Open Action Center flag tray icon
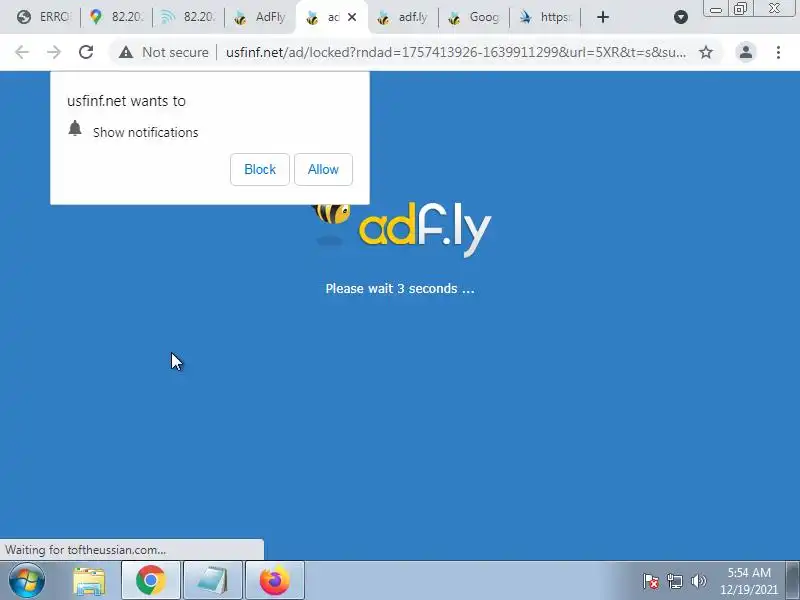The height and width of the screenshot is (600, 800). [x=651, y=581]
